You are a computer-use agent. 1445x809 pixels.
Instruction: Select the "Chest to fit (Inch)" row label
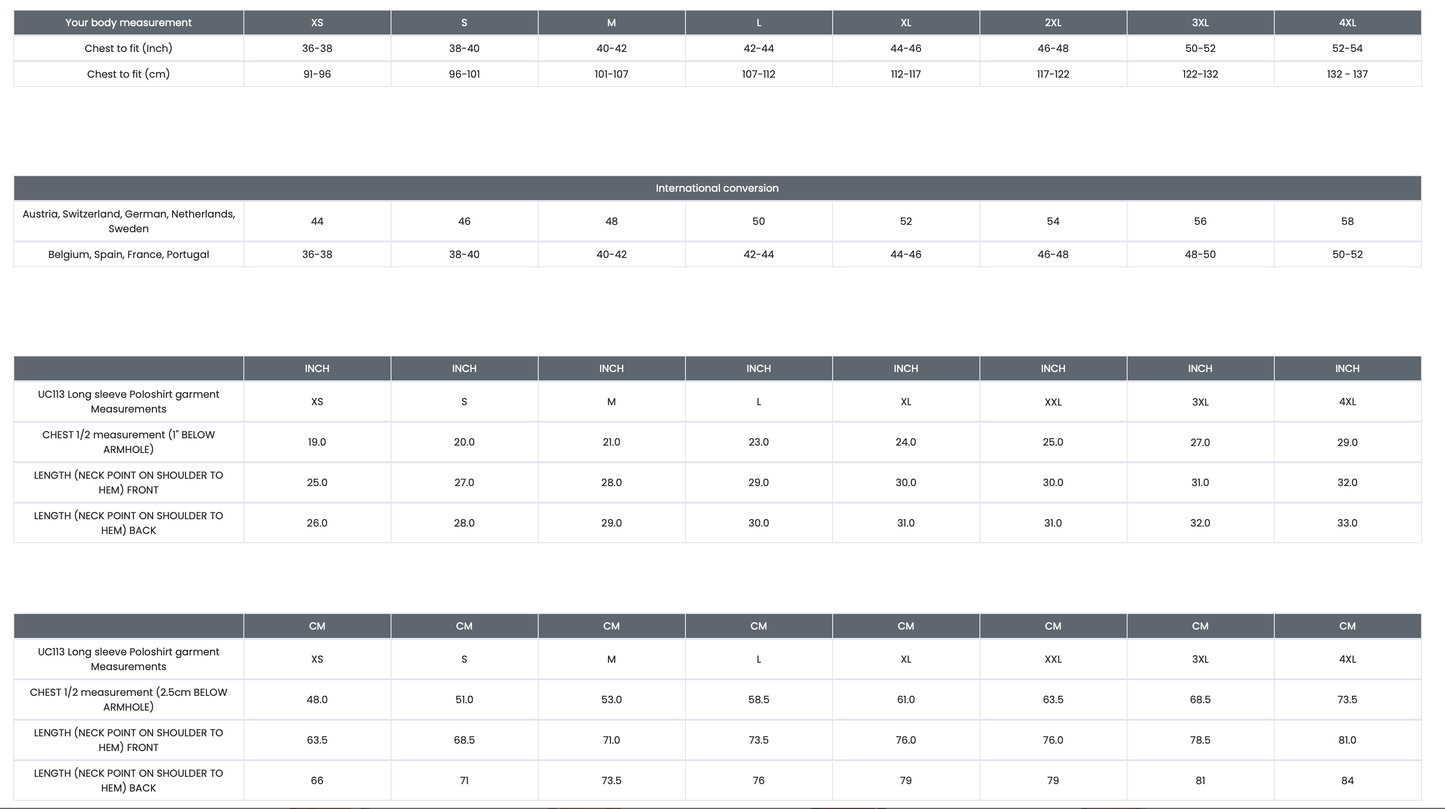coord(129,48)
